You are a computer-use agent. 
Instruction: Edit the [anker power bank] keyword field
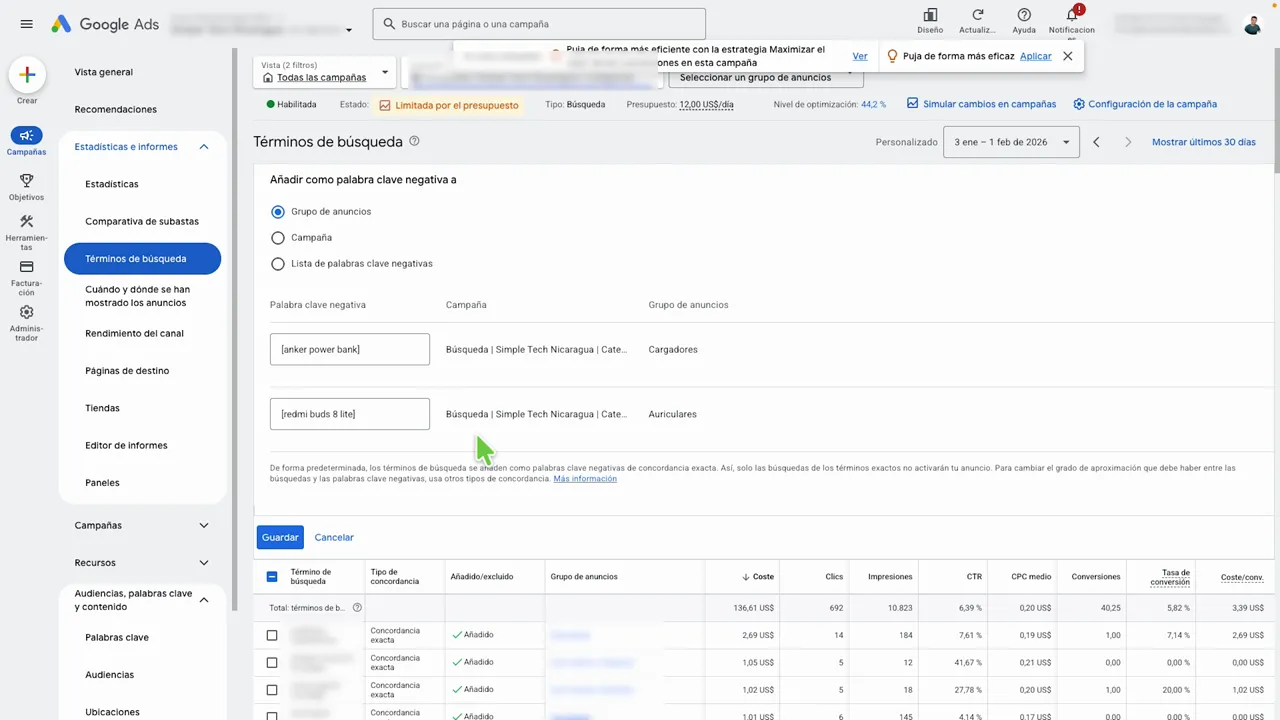pyautogui.click(x=350, y=349)
